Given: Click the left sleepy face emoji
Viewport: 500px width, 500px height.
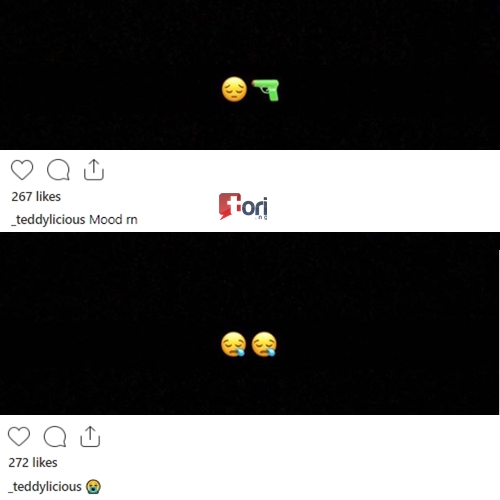Looking at the screenshot, I should tap(234, 344).
